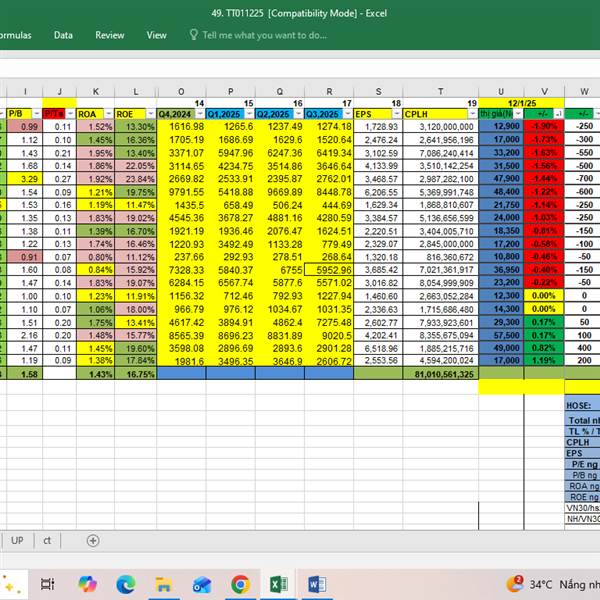
Task: Open the sorted +/- column V filter dropdown
Action: pyautogui.click(x=559, y=114)
